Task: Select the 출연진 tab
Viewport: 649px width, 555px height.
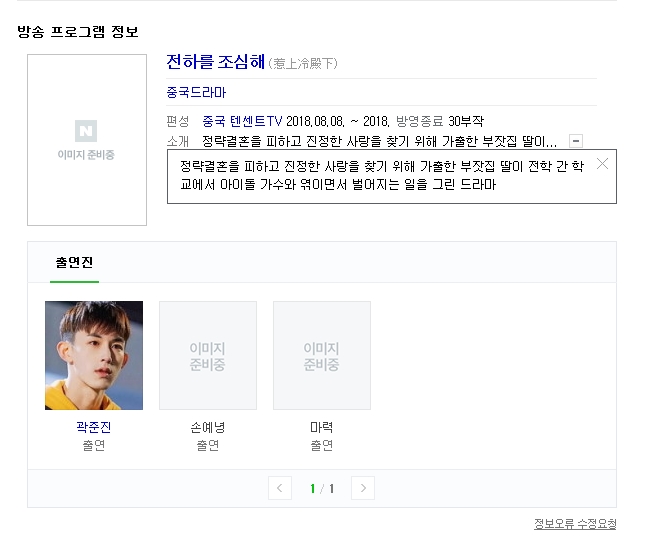Action: pyautogui.click(x=75, y=262)
